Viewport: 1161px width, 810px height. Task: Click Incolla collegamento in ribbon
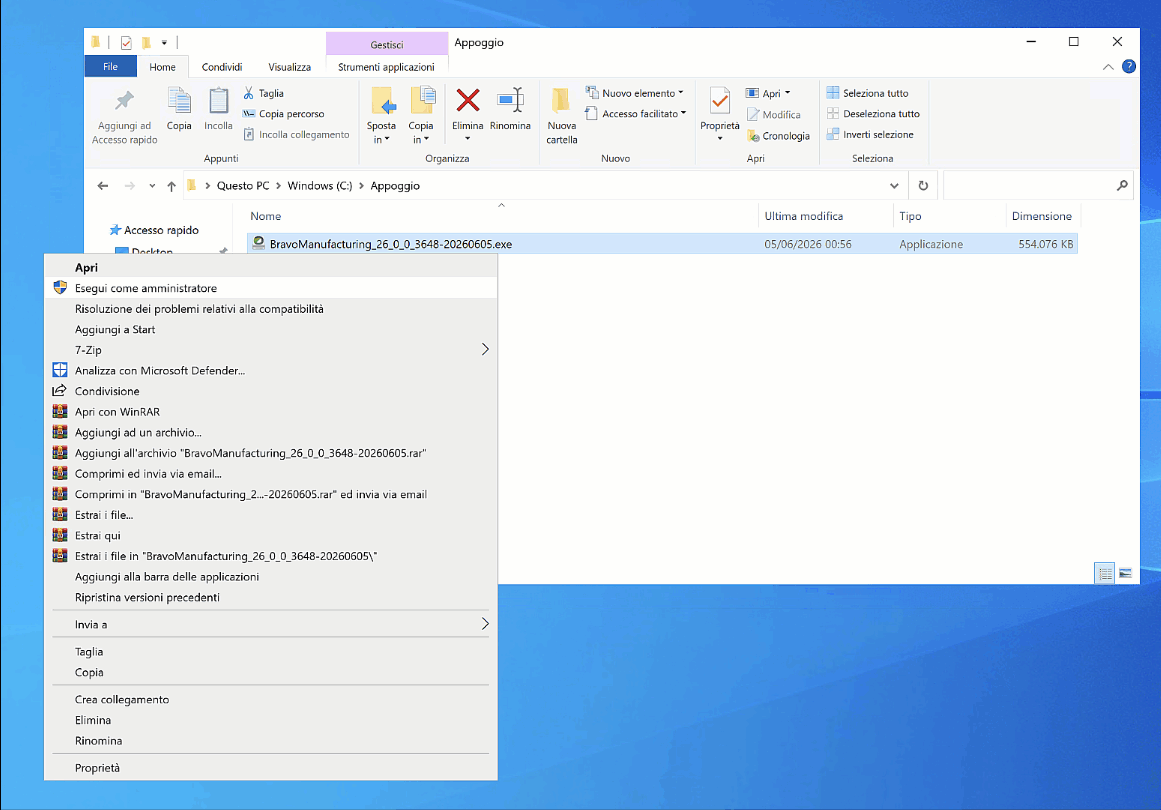click(296, 135)
